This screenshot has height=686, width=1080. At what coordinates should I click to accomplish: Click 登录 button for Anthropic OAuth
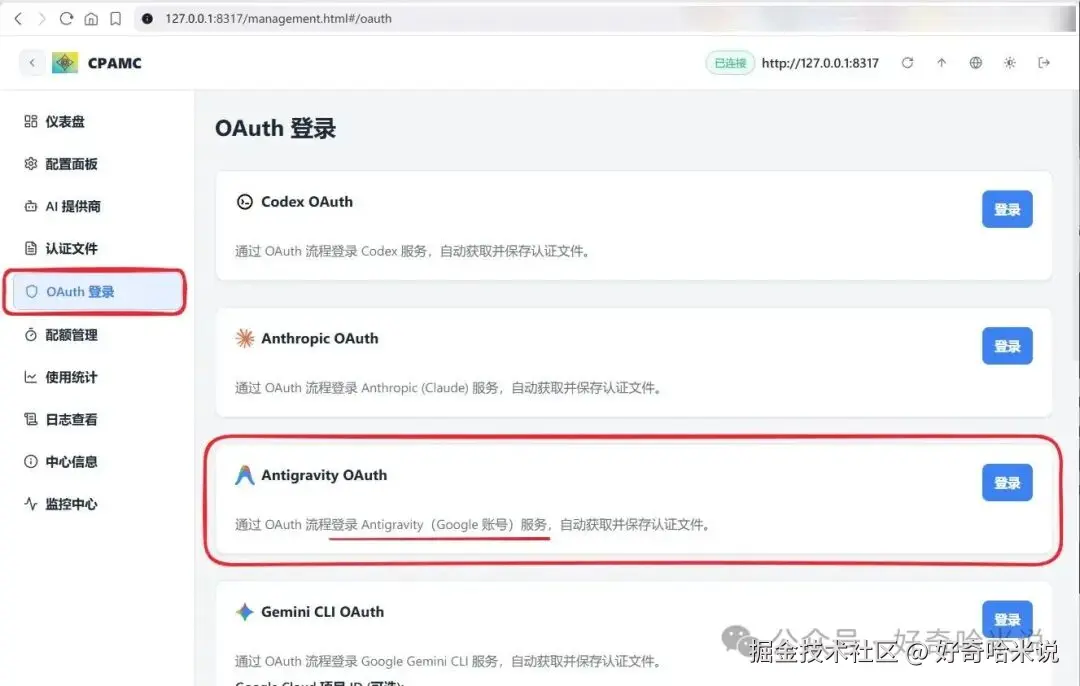[1007, 346]
